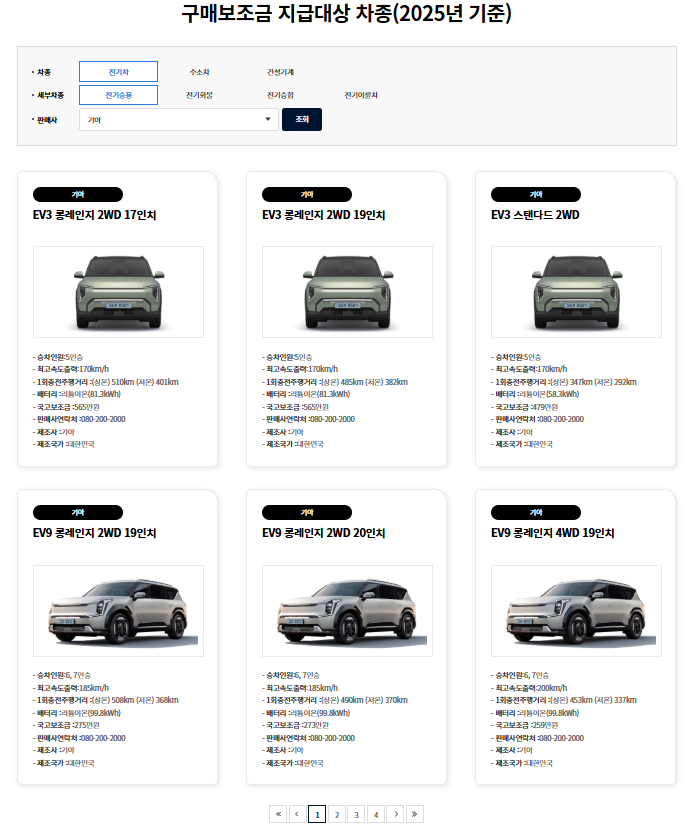Click the title EV3 롱레인지 2WD 19인치
695x829 pixels.
(x=323, y=215)
